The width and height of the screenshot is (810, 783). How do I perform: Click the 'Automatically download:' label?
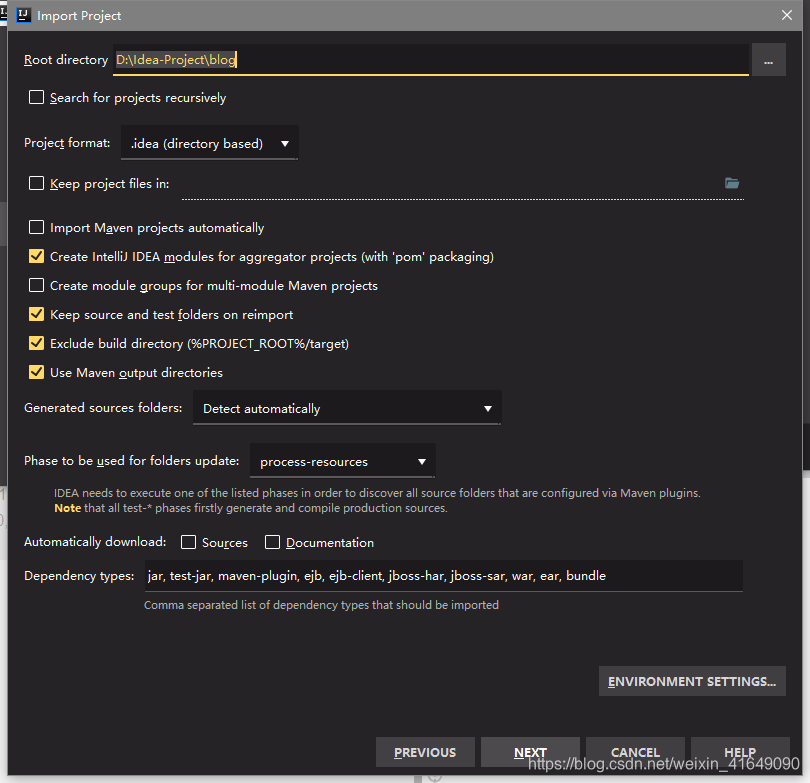point(95,542)
